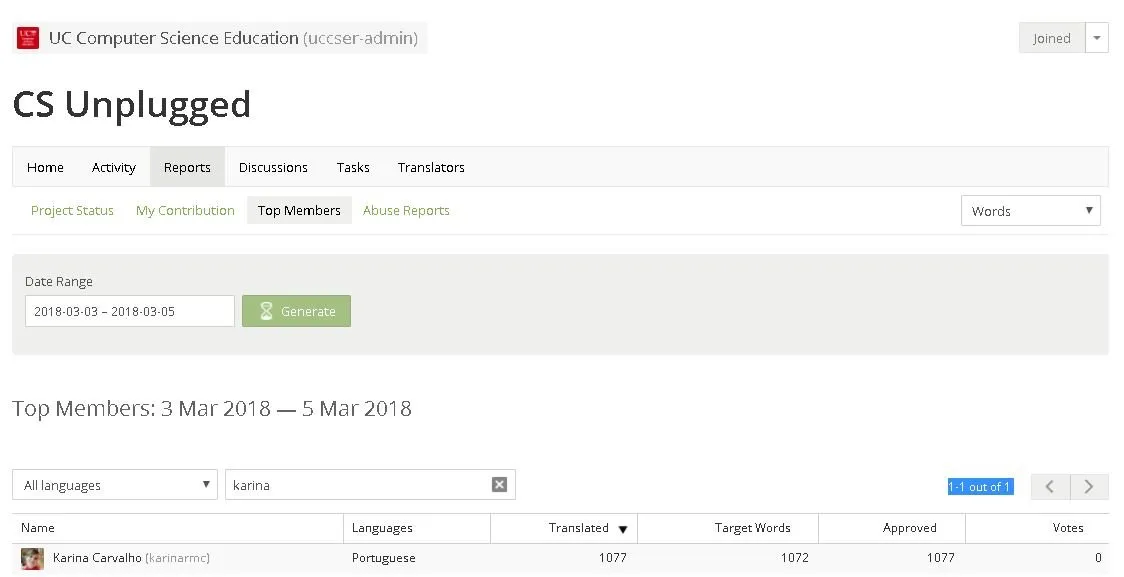Open the Joined button dropdown arrow
The image size is (1124, 577).
pos(1097,38)
